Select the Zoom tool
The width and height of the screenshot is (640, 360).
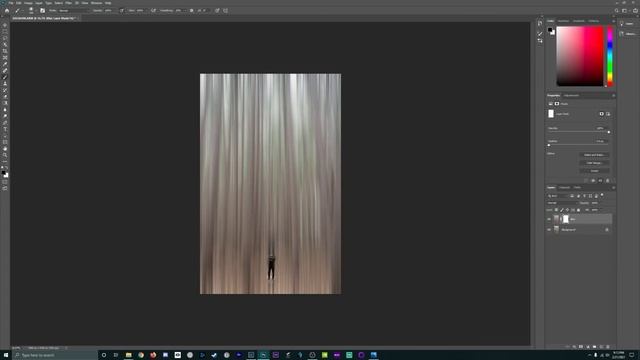[5, 156]
